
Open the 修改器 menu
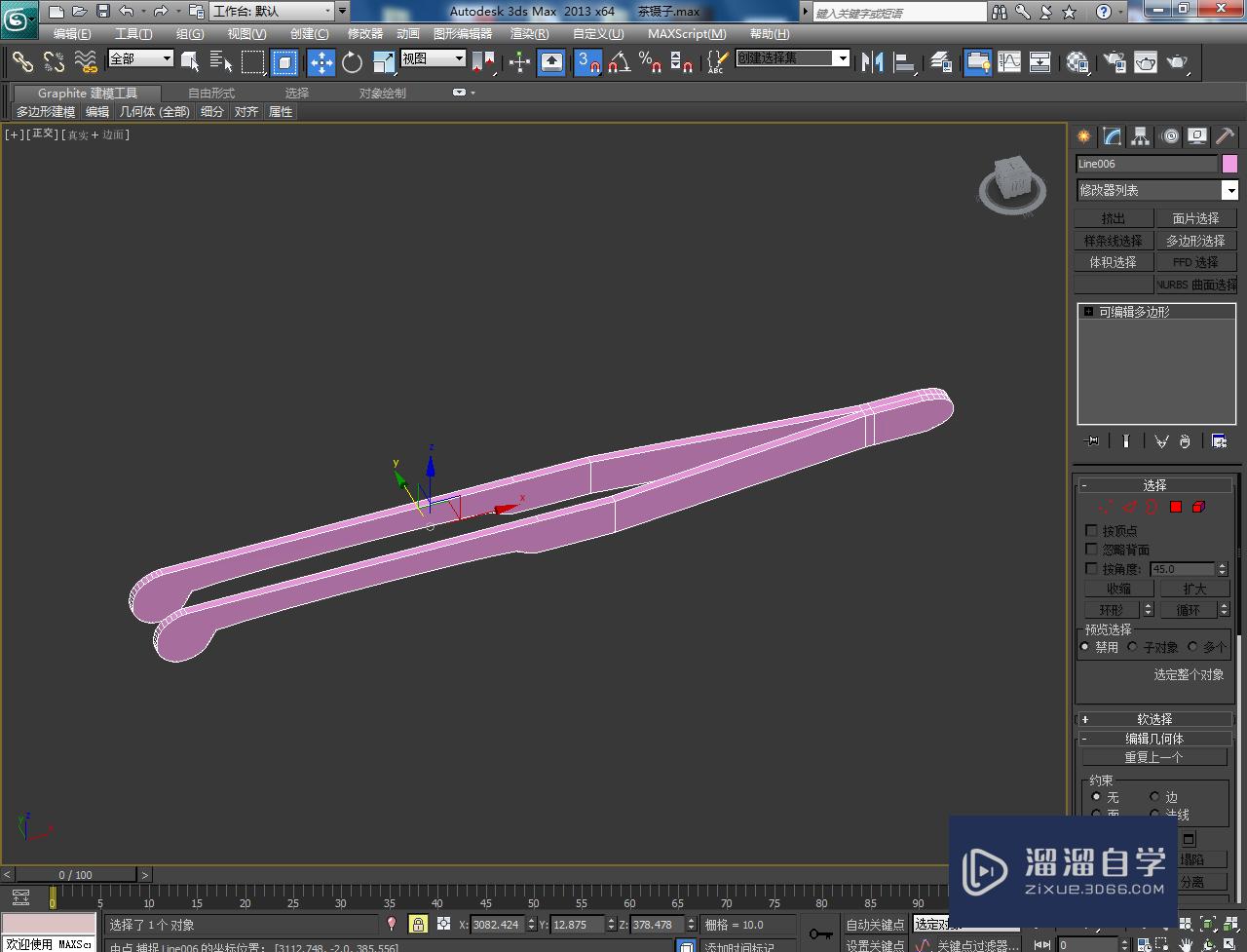[365, 34]
